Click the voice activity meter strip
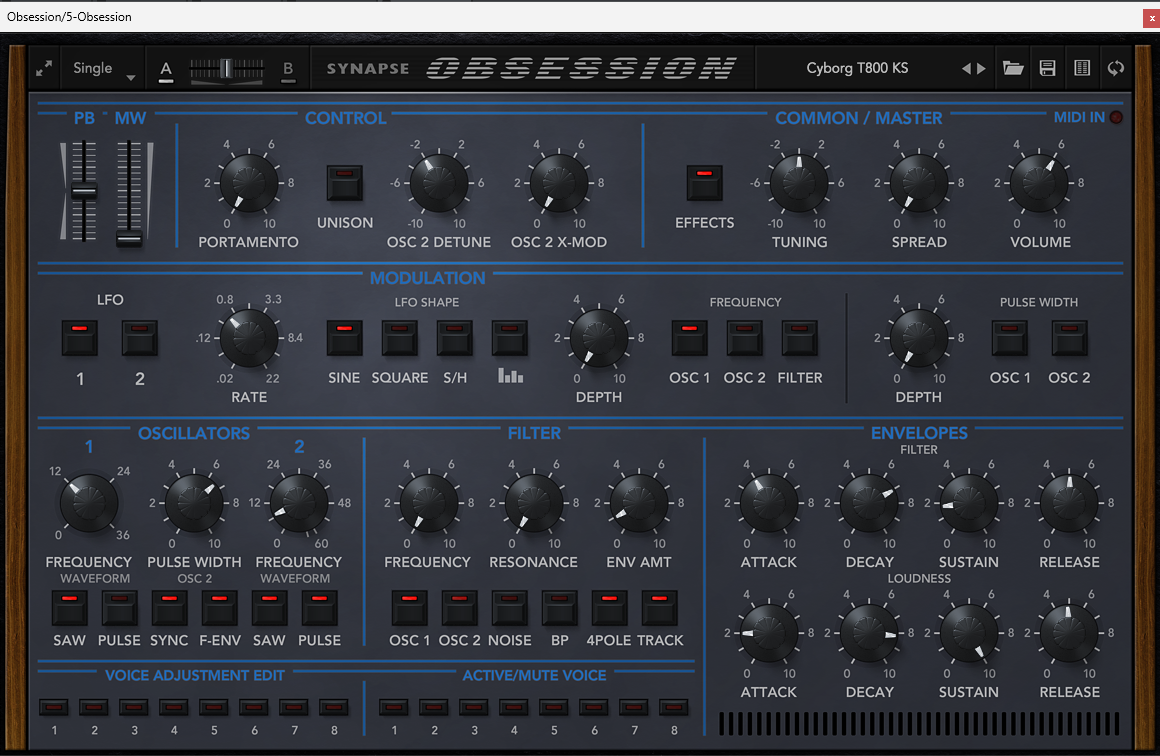Screen dimensions: 1160x756 point(919,723)
